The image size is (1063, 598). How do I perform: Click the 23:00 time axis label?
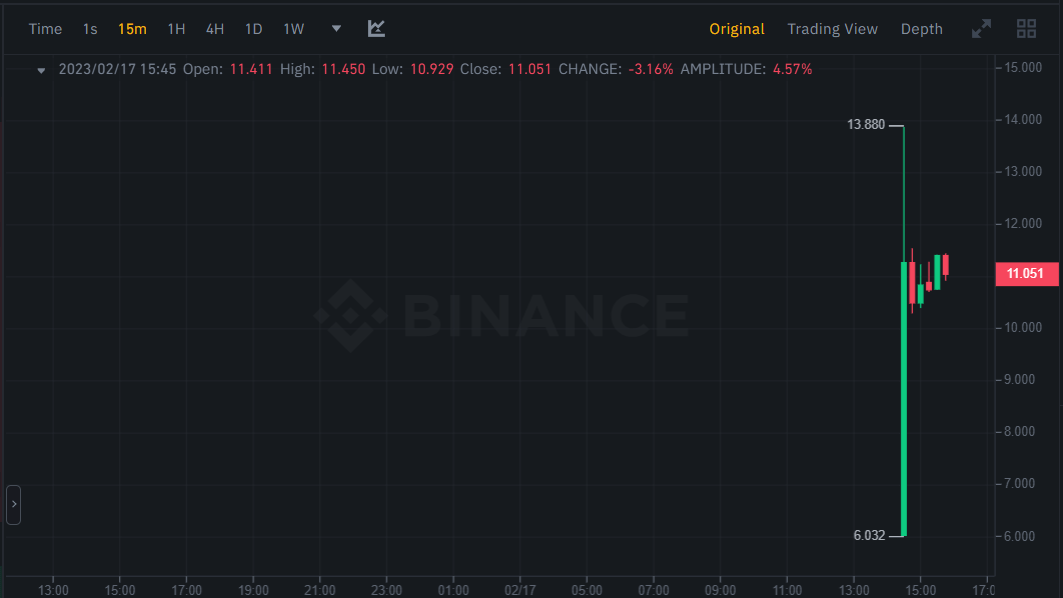(386, 591)
